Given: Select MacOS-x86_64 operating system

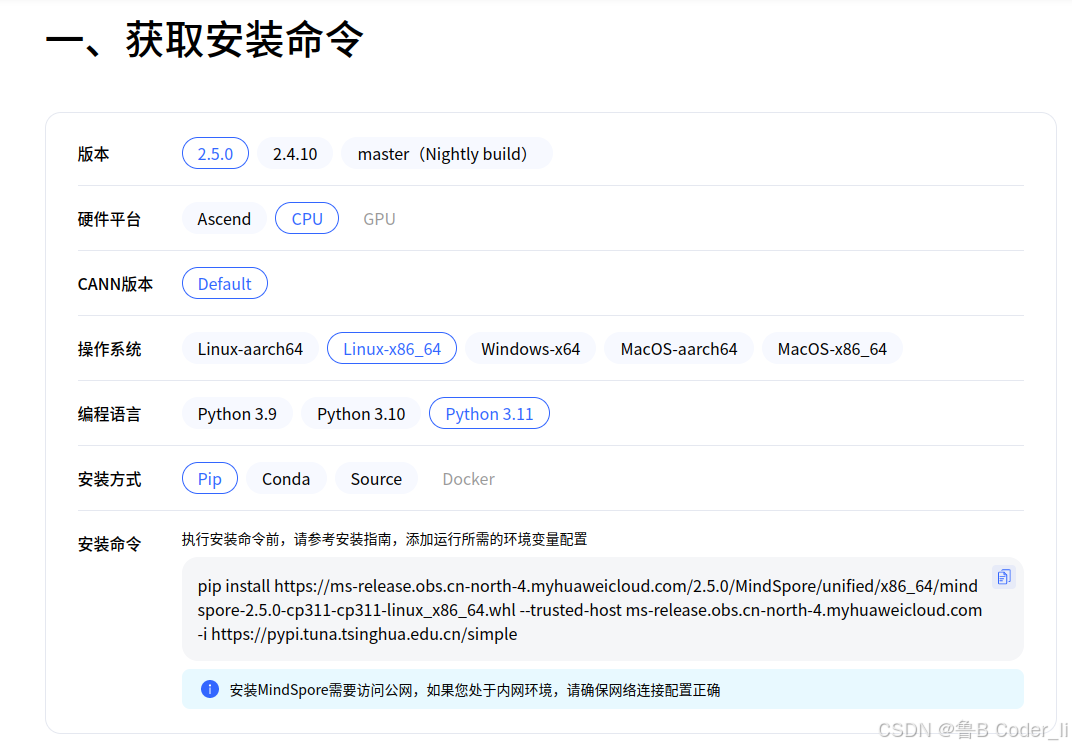Looking at the screenshot, I should [x=832, y=349].
